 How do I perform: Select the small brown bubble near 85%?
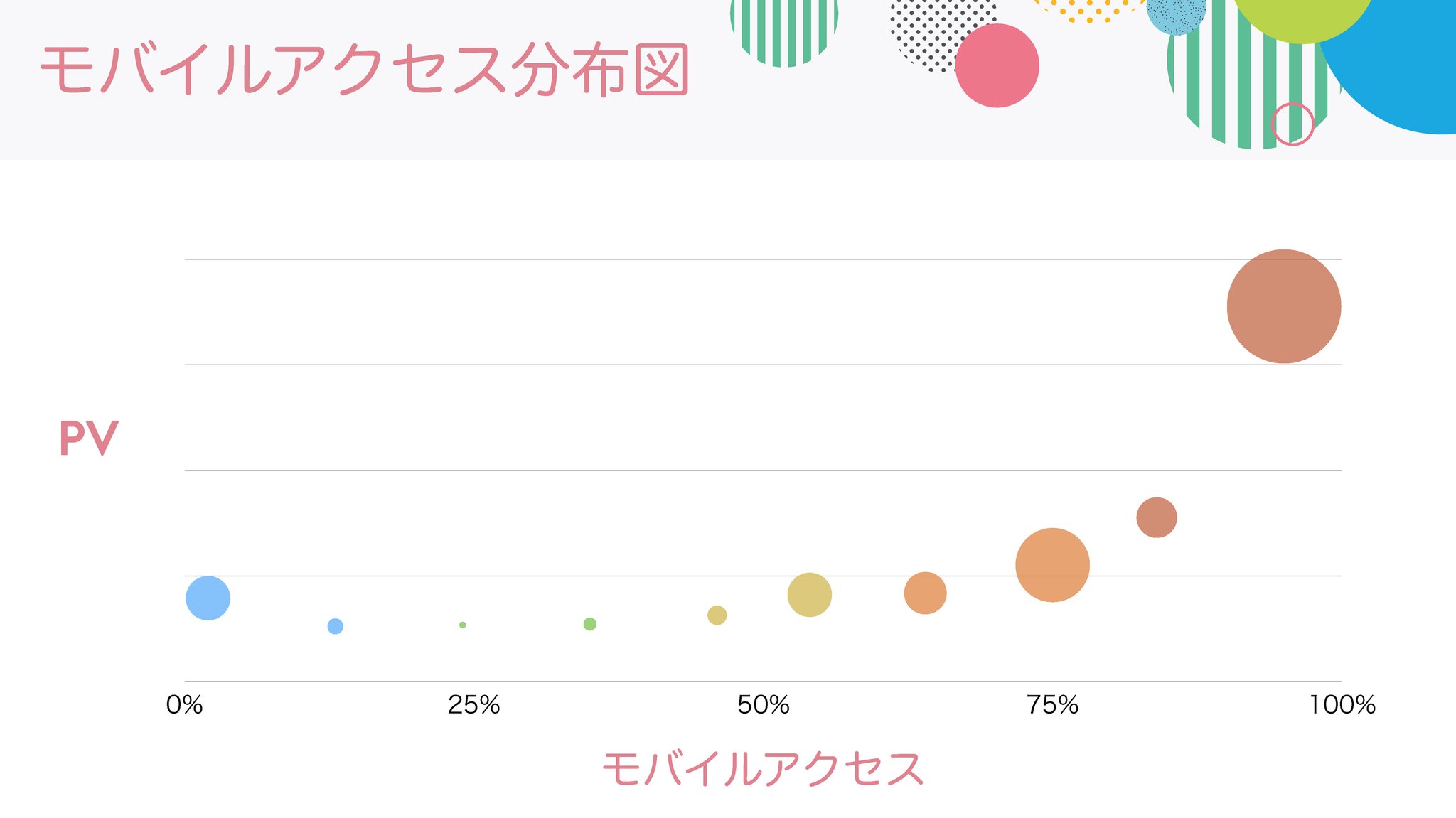[x=1156, y=517]
